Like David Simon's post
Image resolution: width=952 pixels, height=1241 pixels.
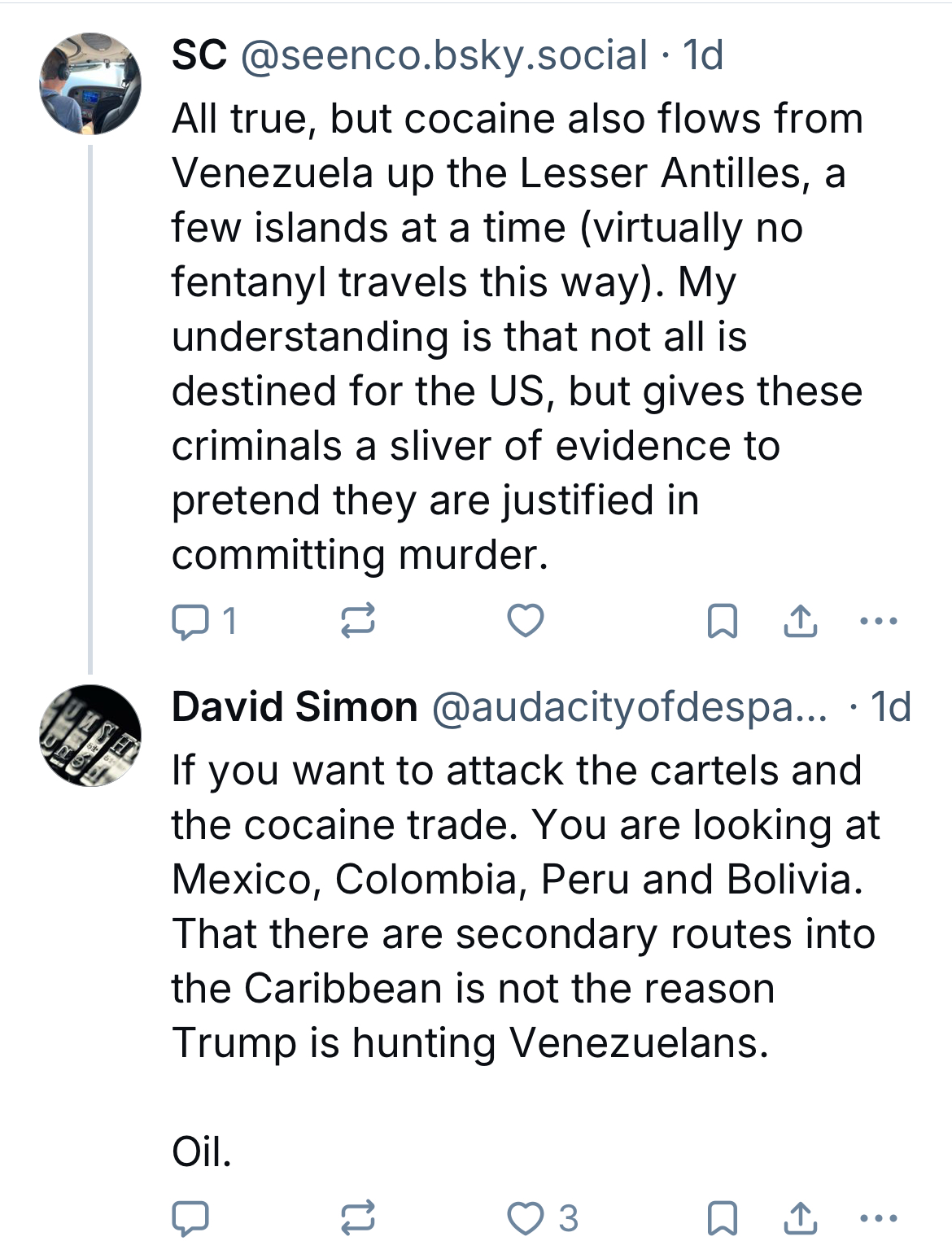click(526, 1218)
